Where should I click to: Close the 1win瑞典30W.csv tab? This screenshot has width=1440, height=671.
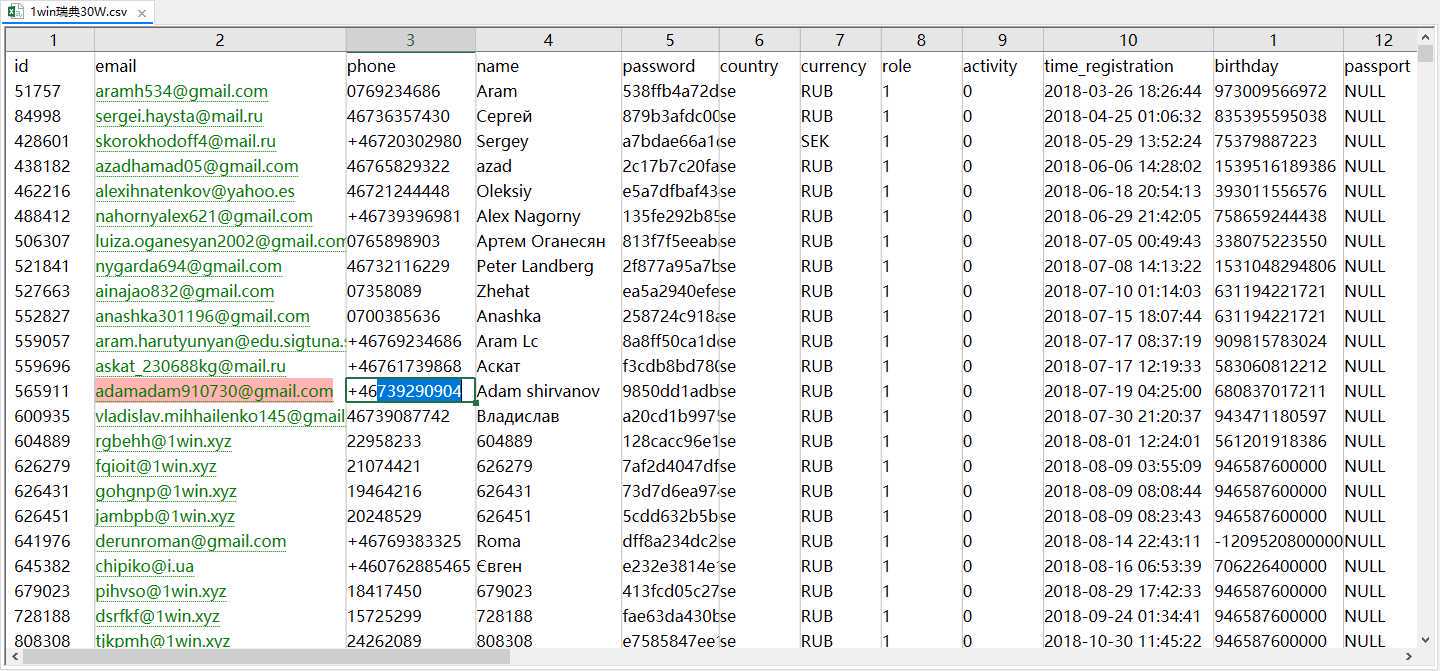point(142,15)
